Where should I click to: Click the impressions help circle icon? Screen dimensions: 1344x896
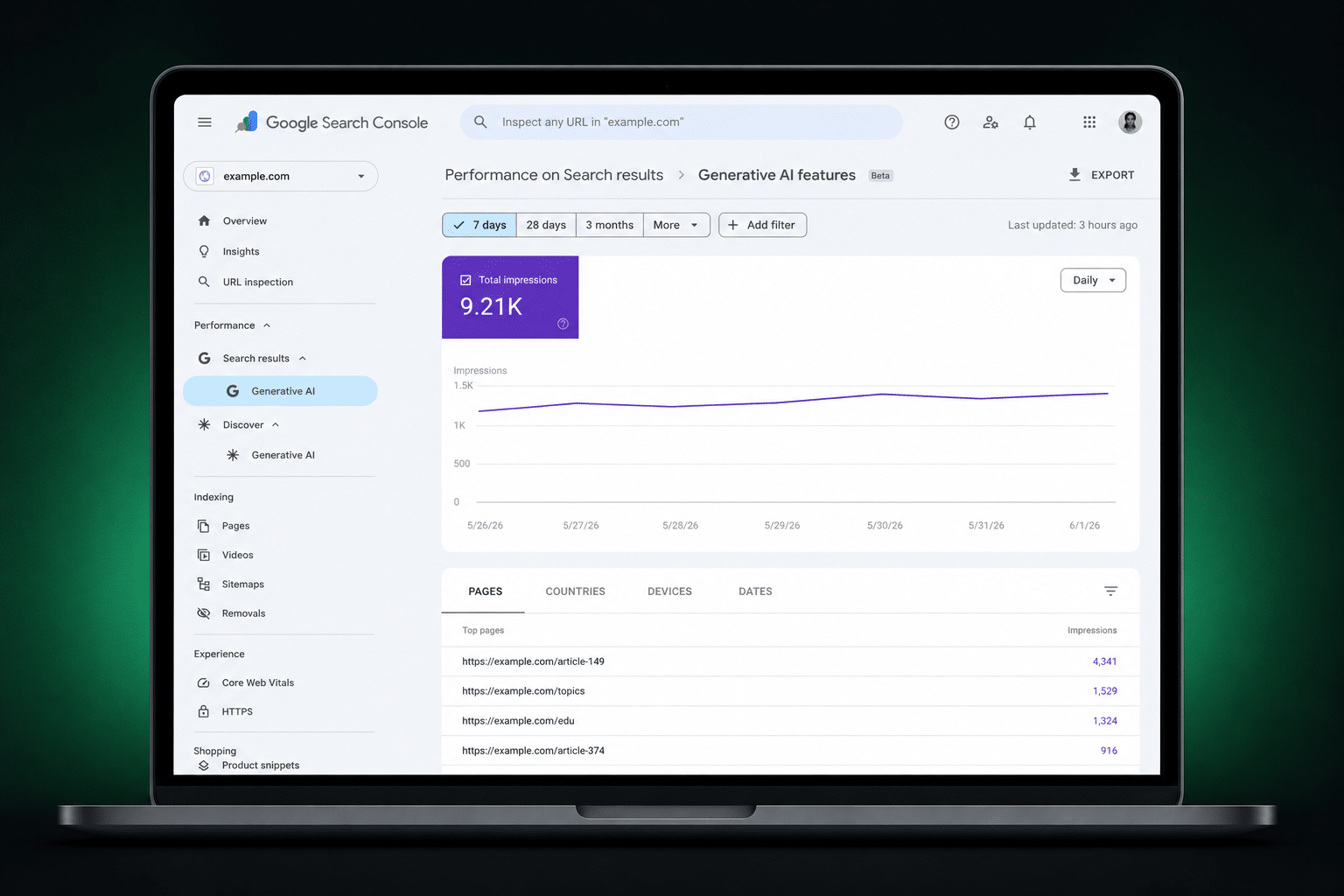(563, 324)
